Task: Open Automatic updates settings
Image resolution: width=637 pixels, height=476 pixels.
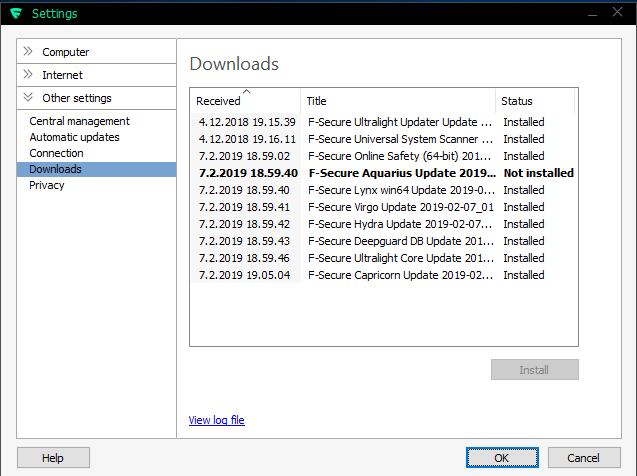Action: coord(74,137)
